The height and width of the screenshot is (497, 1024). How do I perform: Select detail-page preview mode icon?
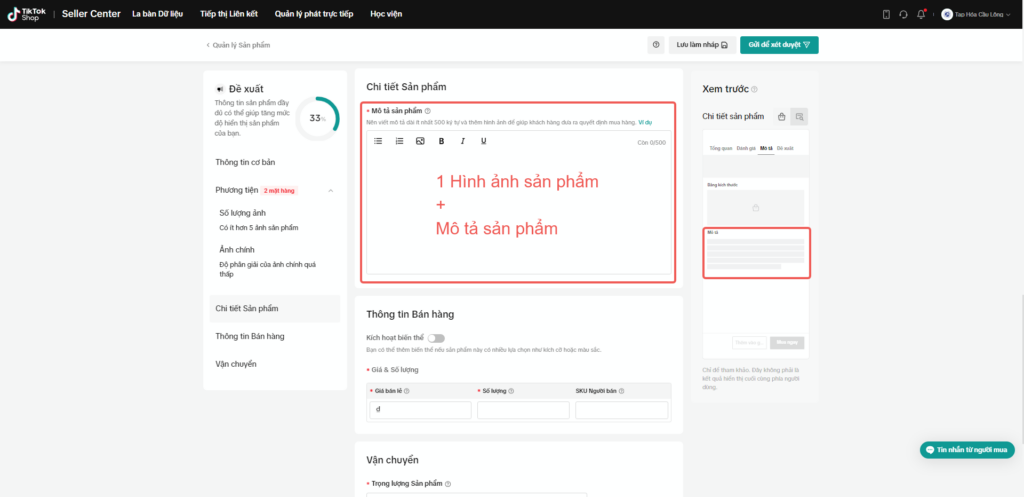(x=799, y=117)
